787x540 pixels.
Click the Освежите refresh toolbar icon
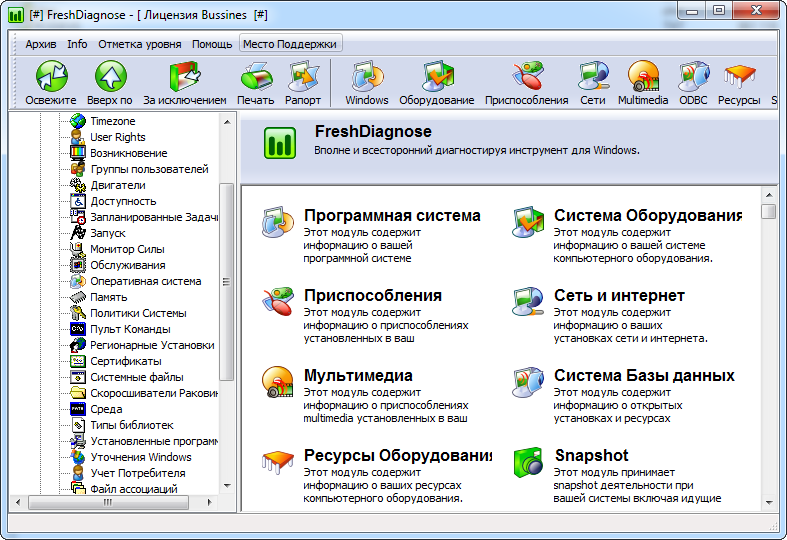(x=52, y=76)
